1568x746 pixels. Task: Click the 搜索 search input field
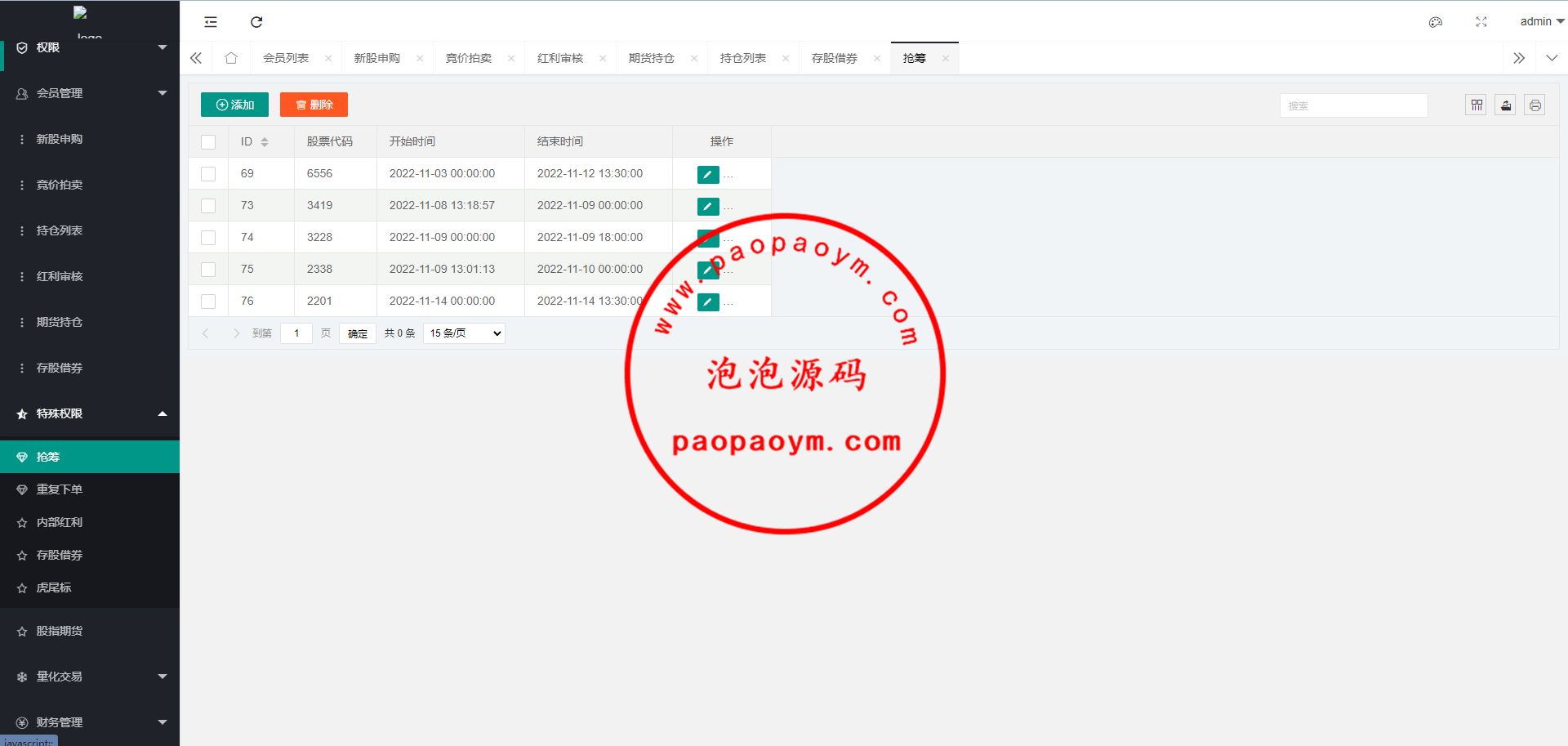click(1353, 105)
